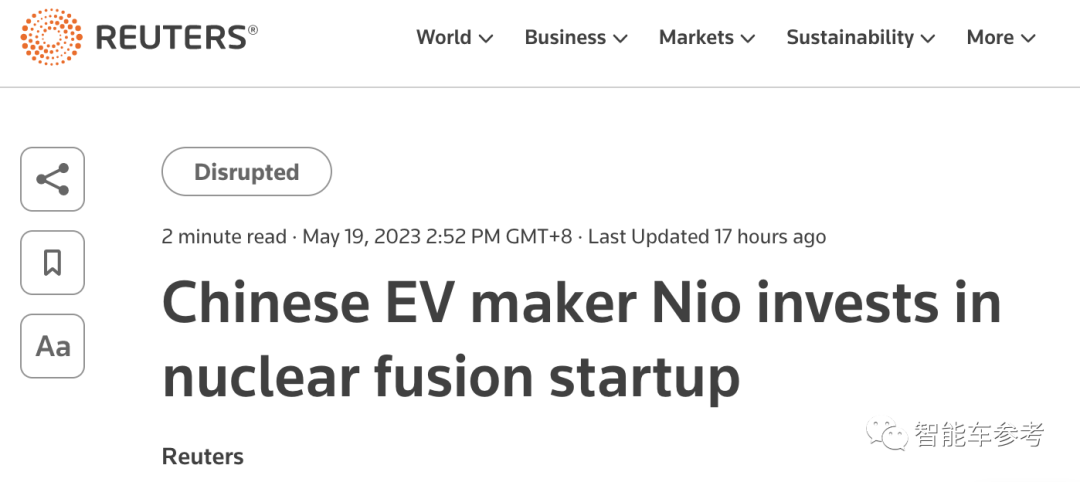Open the World menu
Viewport: 1080px width, 482px height.
pos(444,38)
